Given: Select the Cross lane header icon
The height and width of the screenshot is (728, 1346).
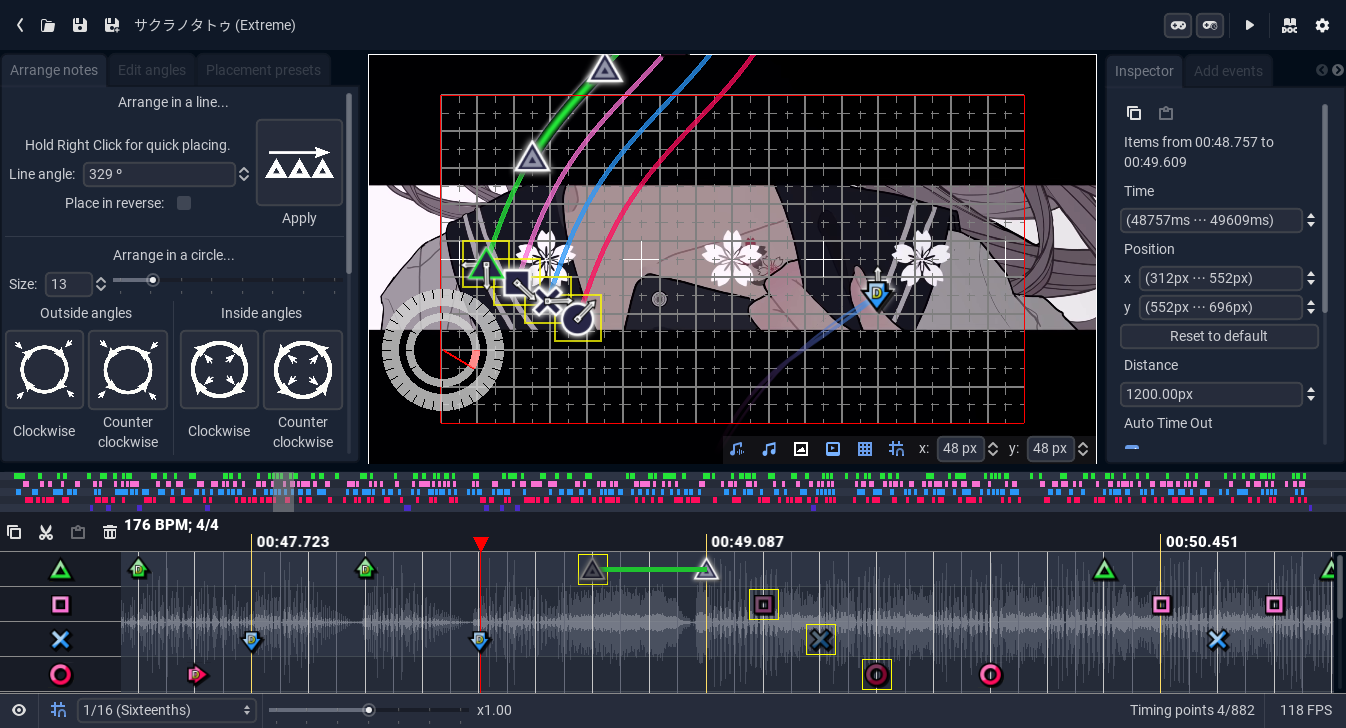Looking at the screenshot, I should tap(61, 639).
